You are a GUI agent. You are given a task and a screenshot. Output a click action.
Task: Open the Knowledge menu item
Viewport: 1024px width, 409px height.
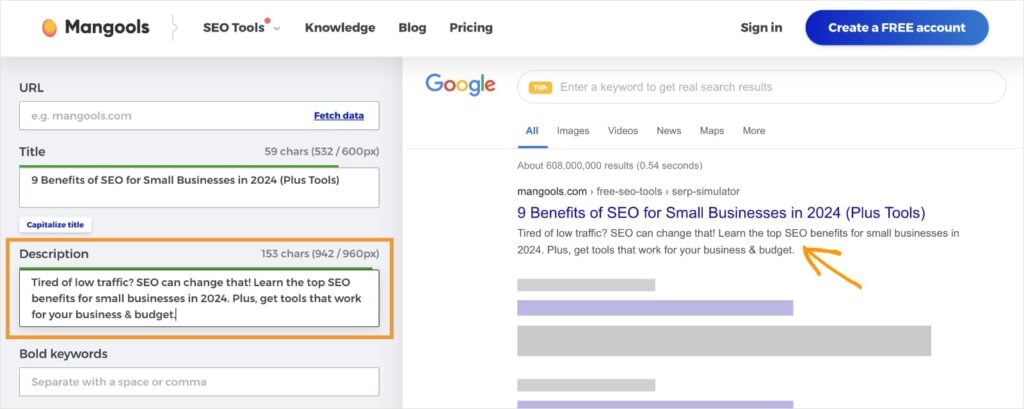[x=340, y=27]
